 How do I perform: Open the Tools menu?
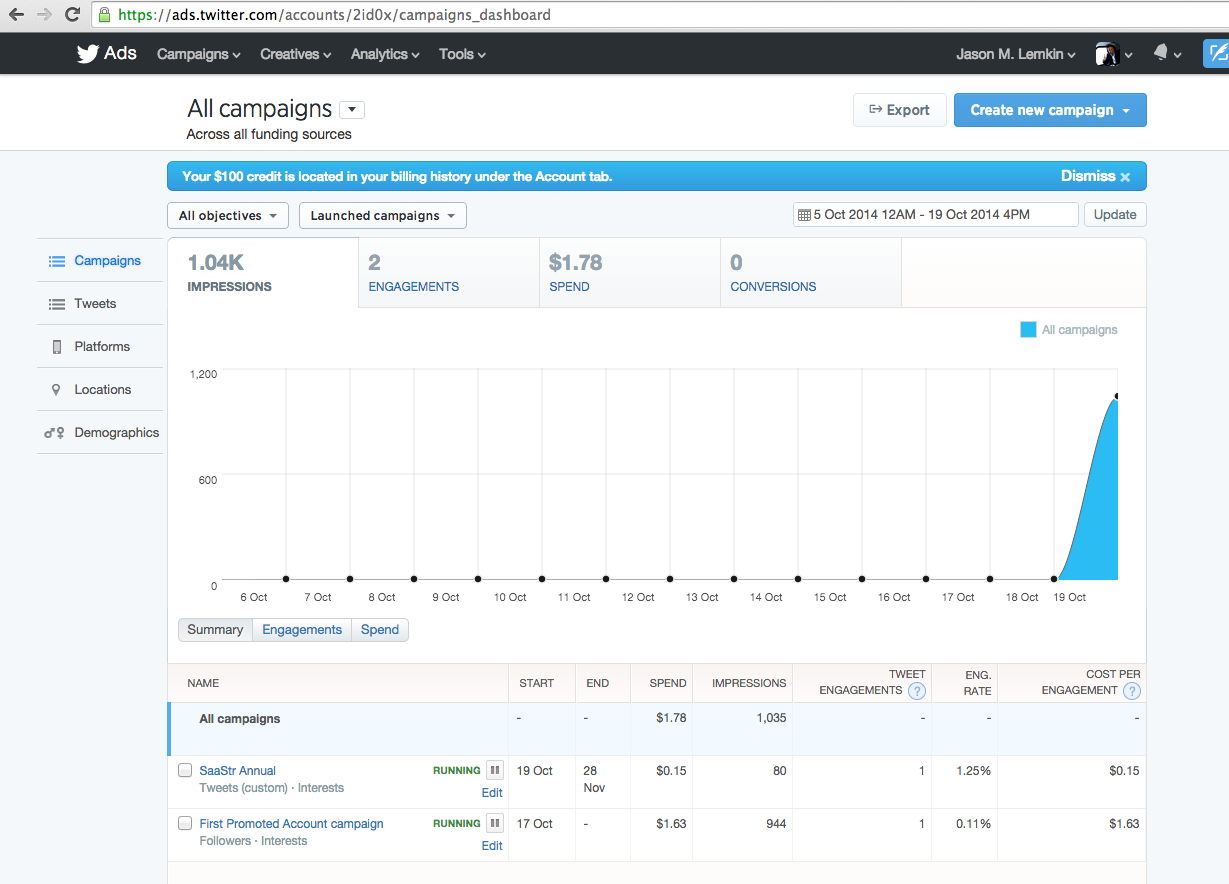[462, 54]
